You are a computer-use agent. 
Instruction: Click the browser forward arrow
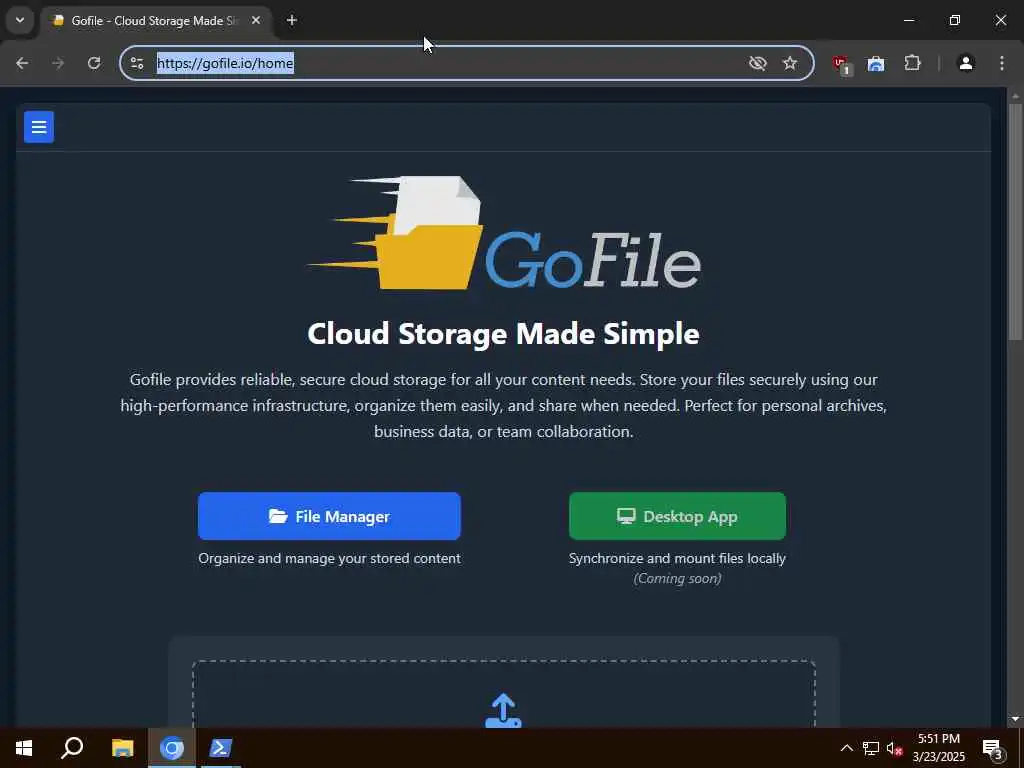tap(58, 63)
